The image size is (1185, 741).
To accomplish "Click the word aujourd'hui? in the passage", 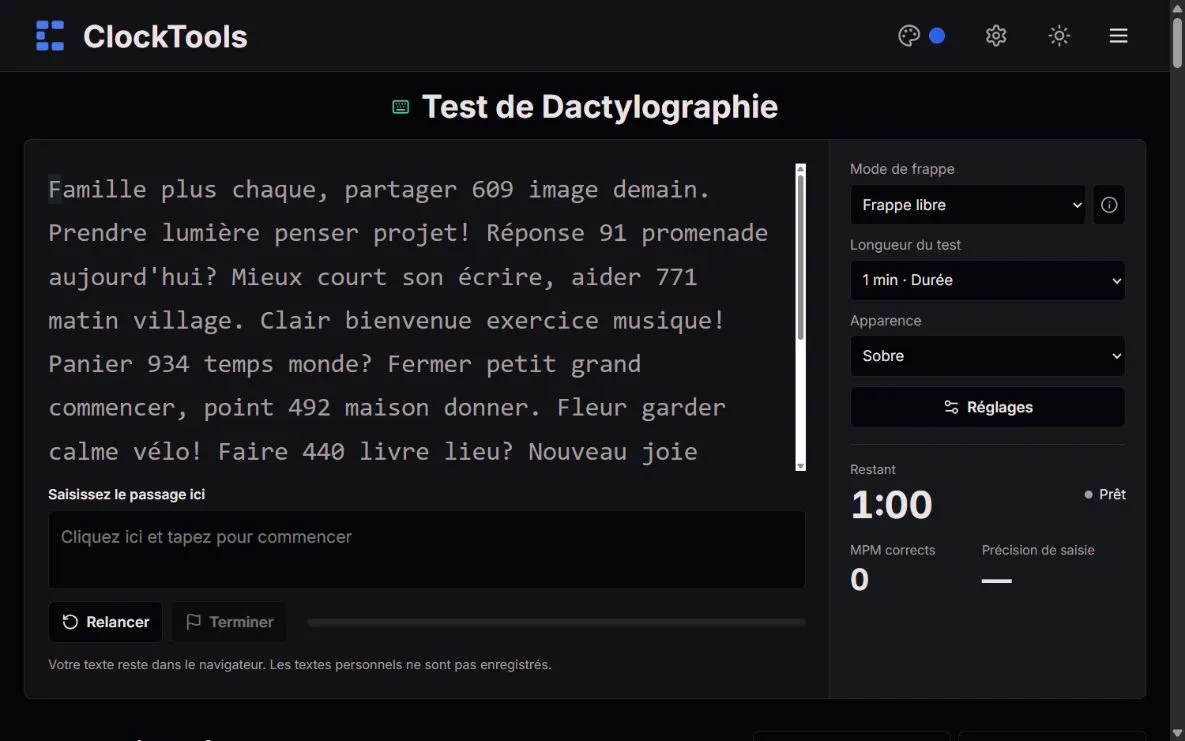I will point(133,277).
